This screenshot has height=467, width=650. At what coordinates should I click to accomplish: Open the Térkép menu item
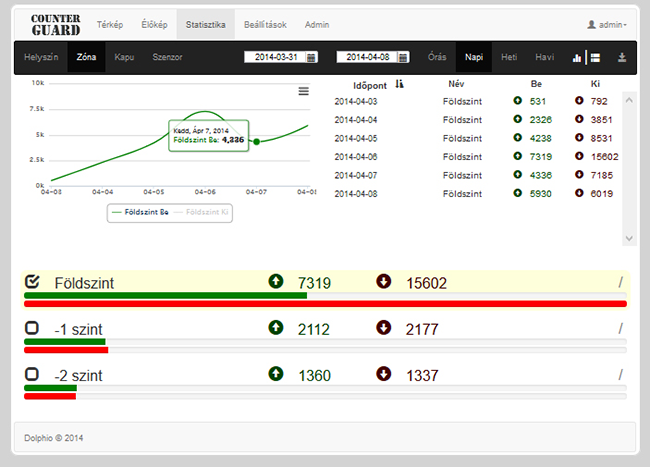(x=111, y=24)
